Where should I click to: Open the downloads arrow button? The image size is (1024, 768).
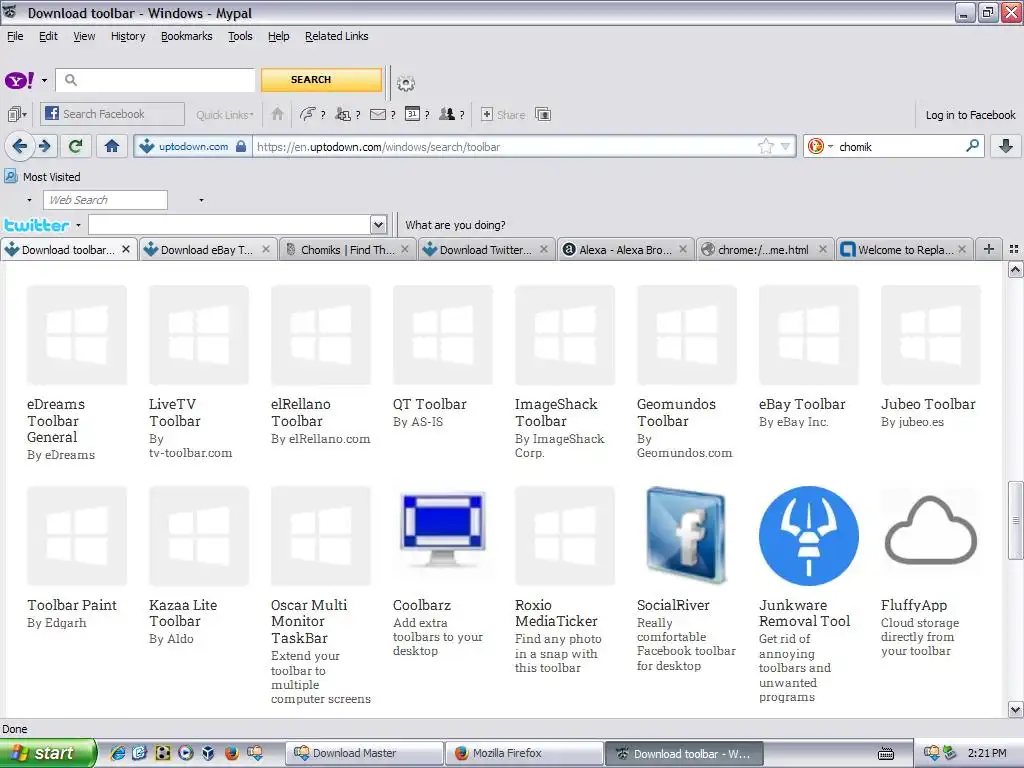(x=1006, y=146)
